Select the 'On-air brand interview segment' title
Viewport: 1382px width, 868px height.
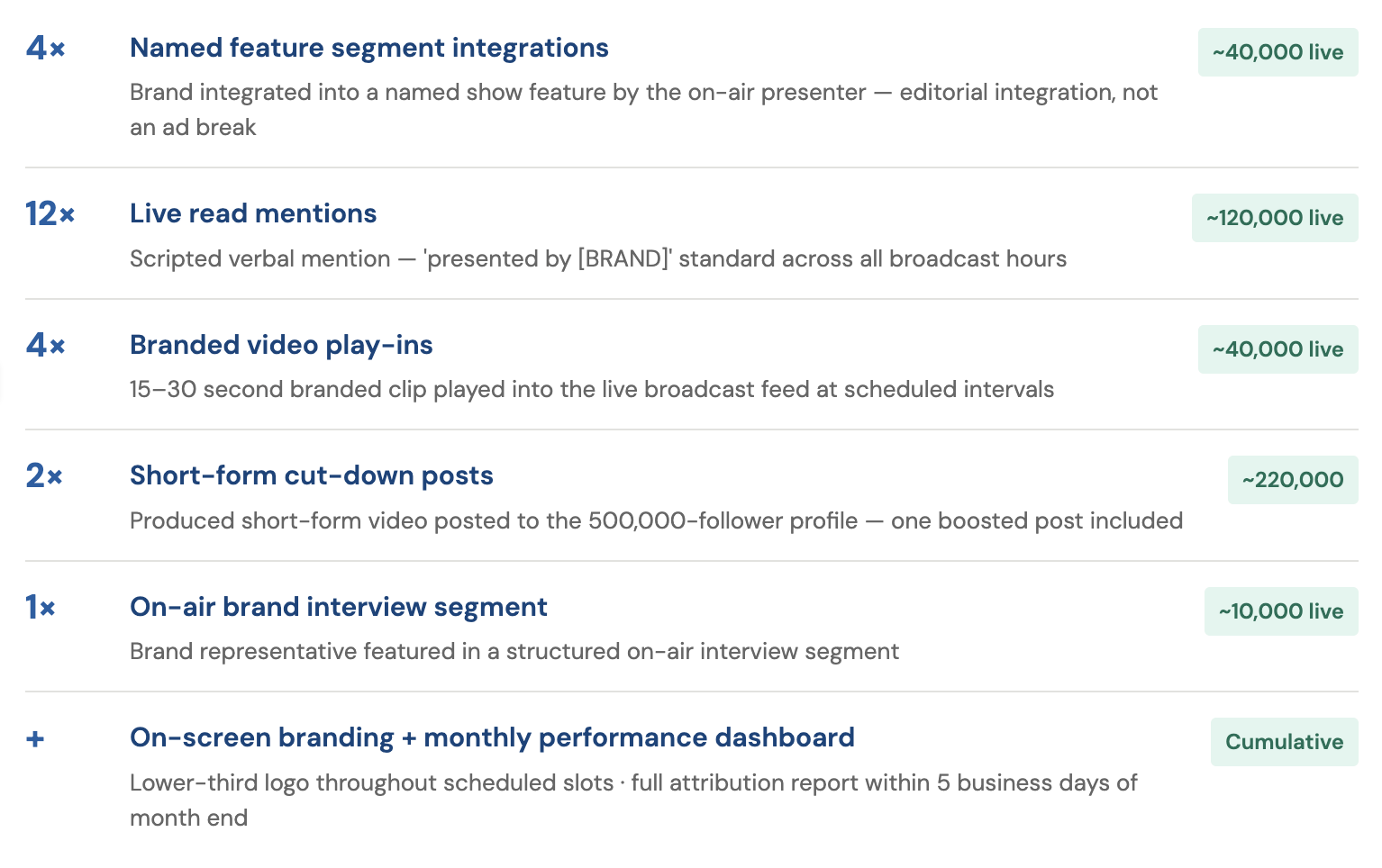point(339,607)
